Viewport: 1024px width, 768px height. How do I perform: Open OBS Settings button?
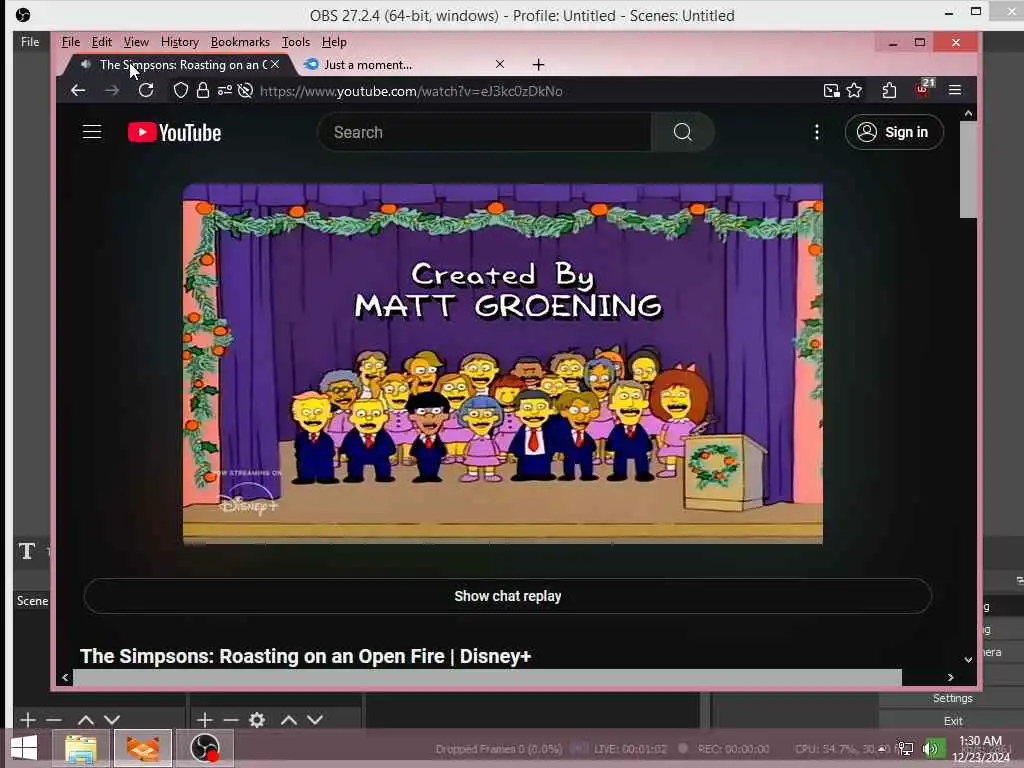pyautogui.click(x=952, y=698)
